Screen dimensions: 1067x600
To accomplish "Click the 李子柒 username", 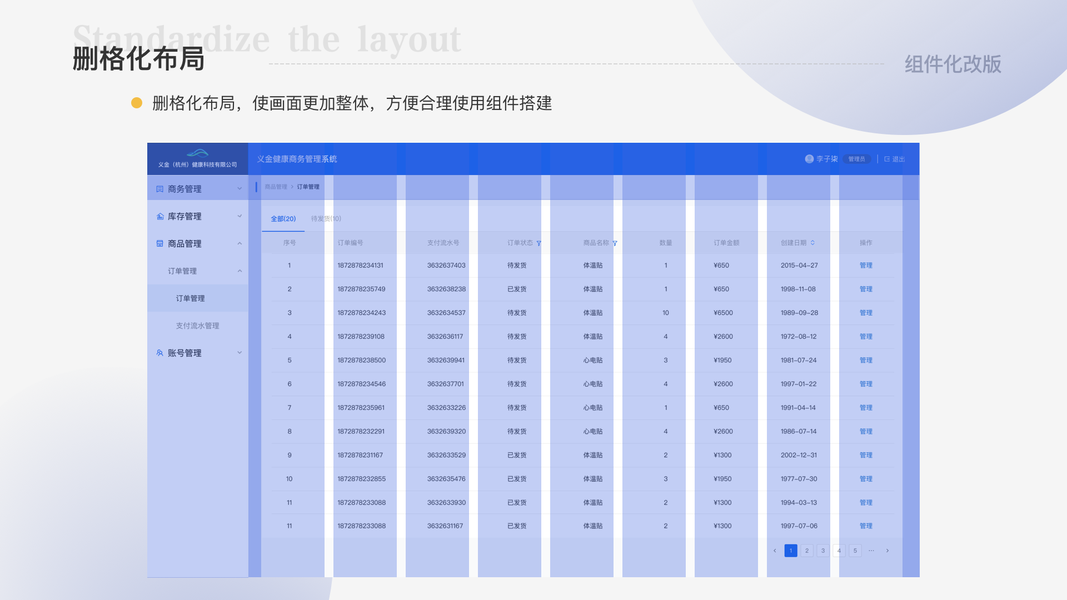I will (x=827, y=159).
